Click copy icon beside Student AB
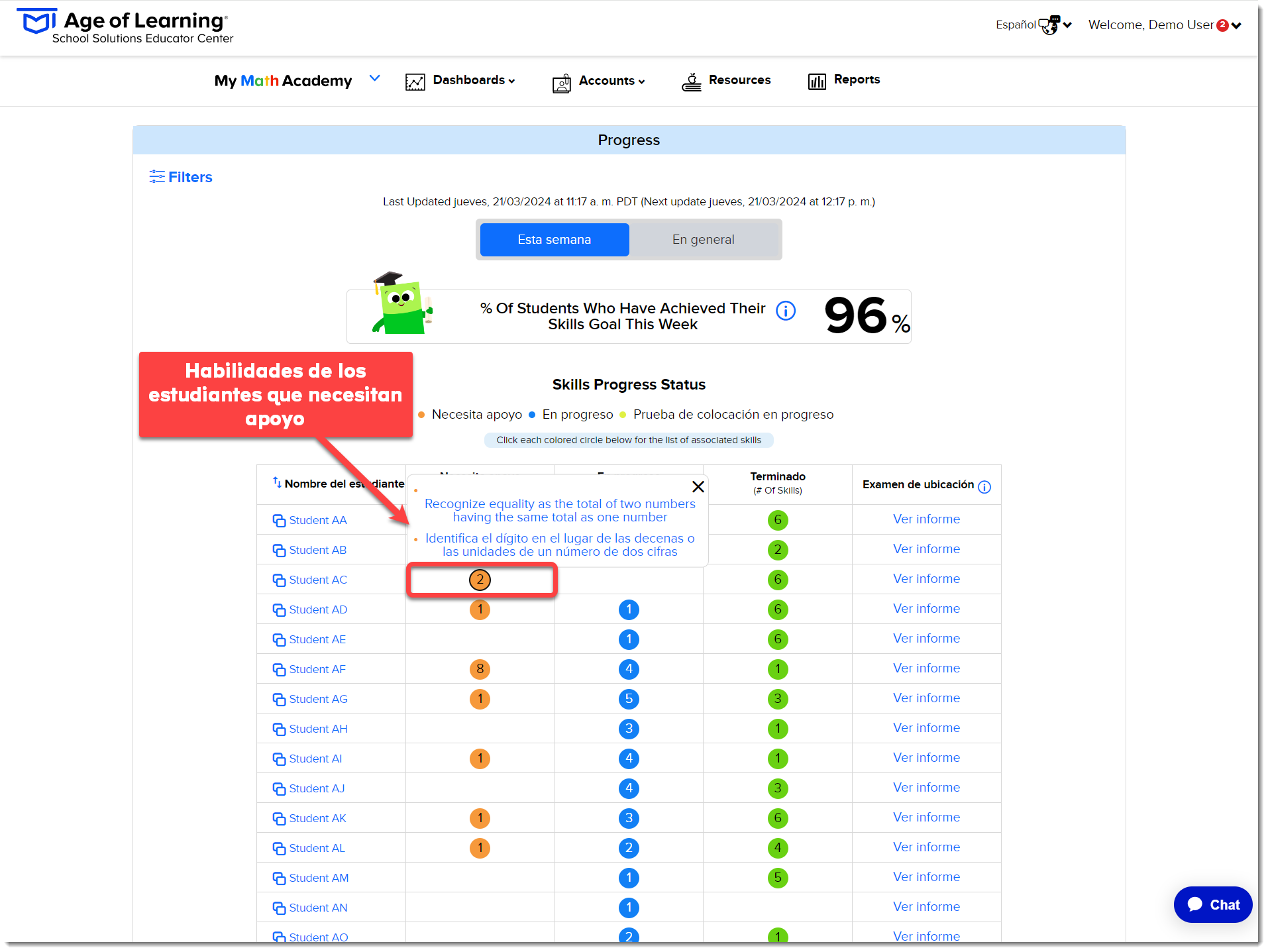1268x952 pixels. [x=279, y=551]
